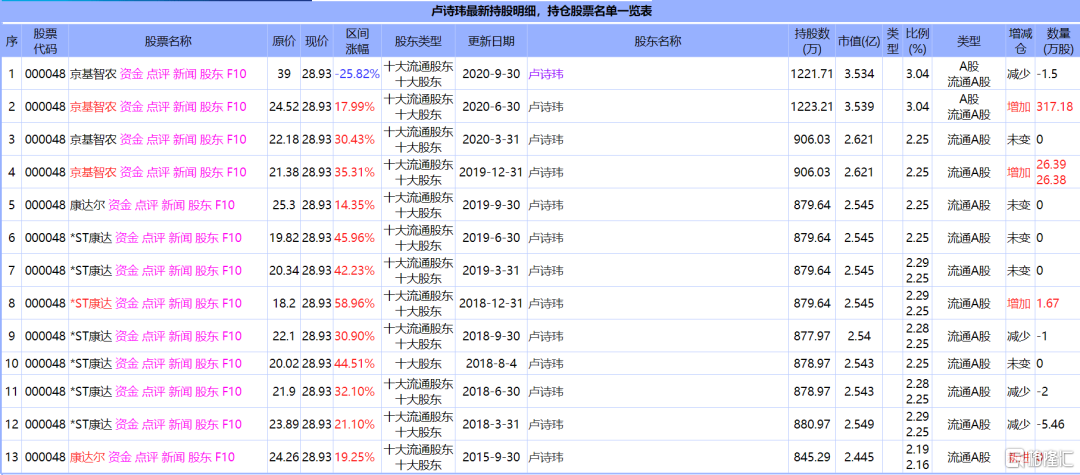
Task: Open 点评 link in the 2020-6-30 row
Action: (158, 107)
